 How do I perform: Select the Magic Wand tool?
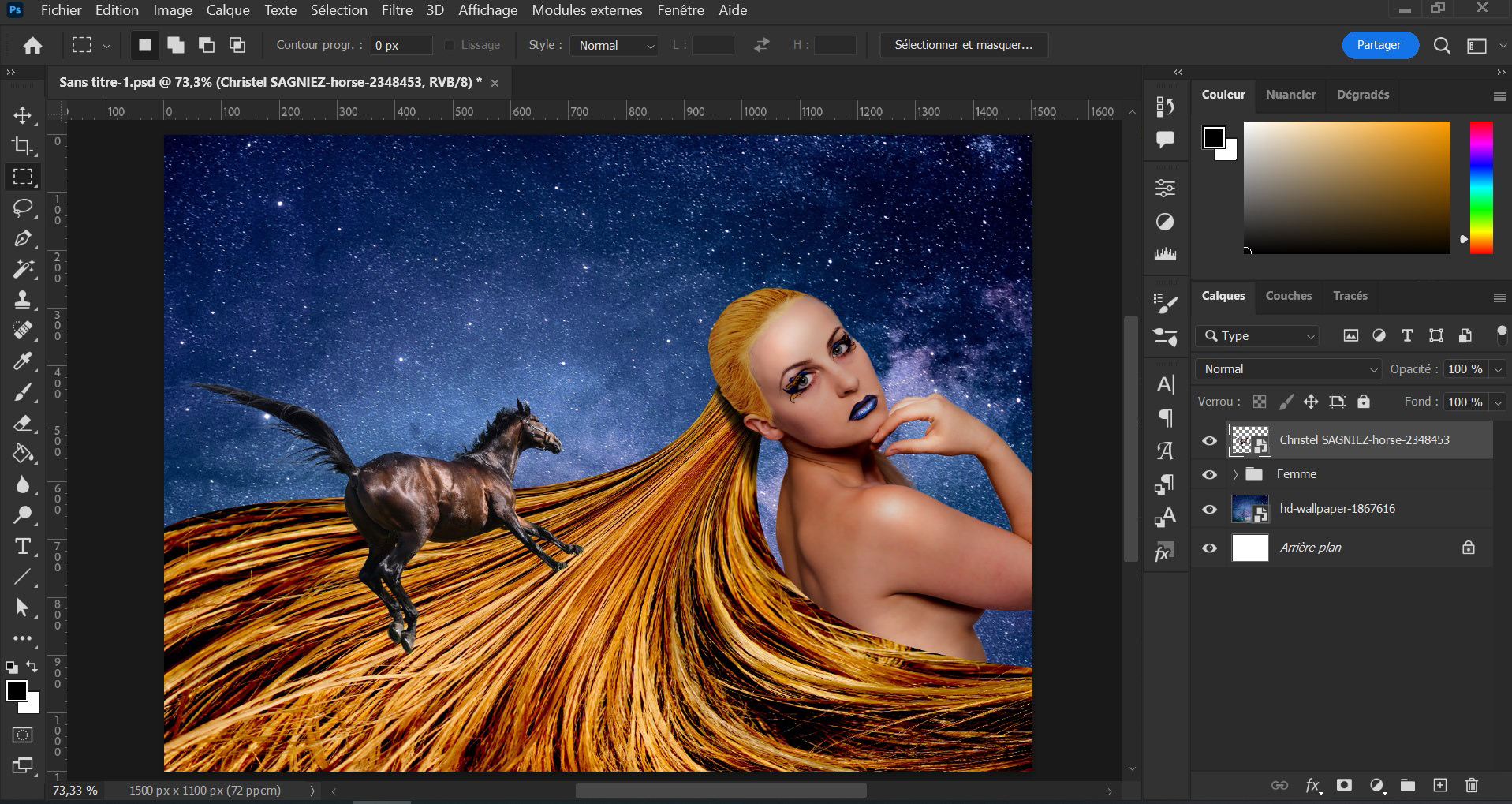pos(23,269)
